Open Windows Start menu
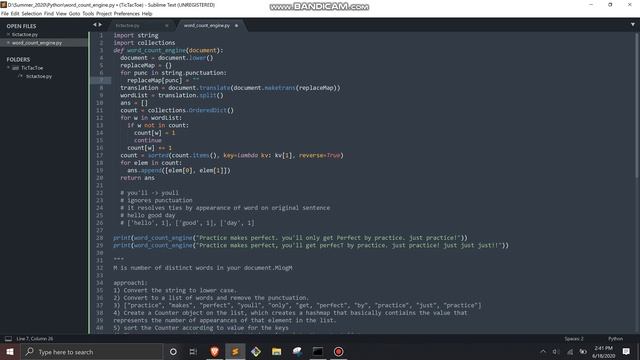This screenshot has width=640, height=360. click(10, 351)
